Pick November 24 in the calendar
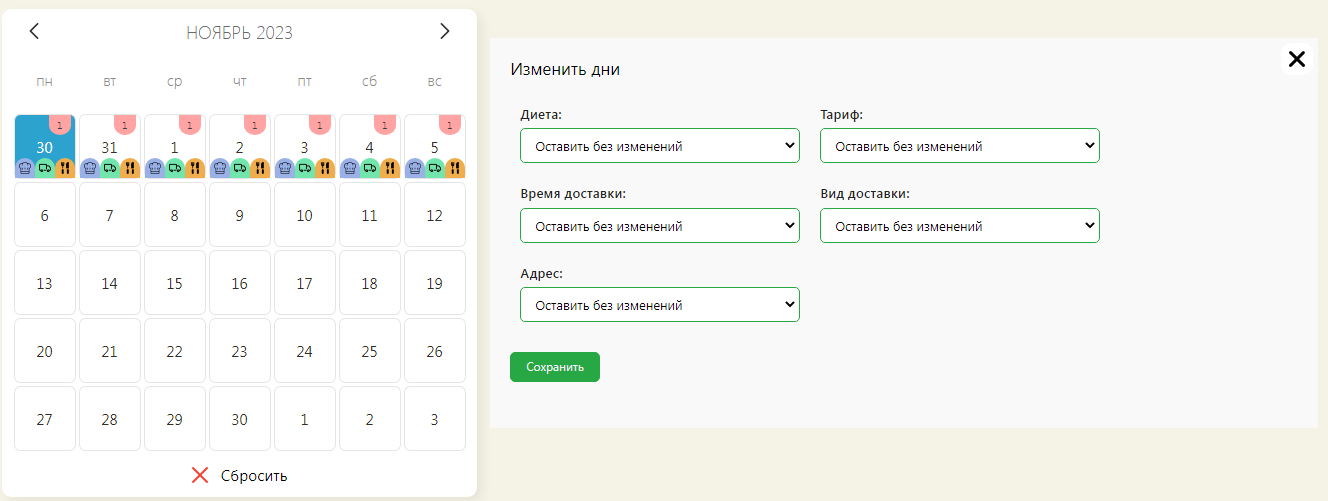The image size is (1328, 501). pyautogui.click(x=304, y=351)
